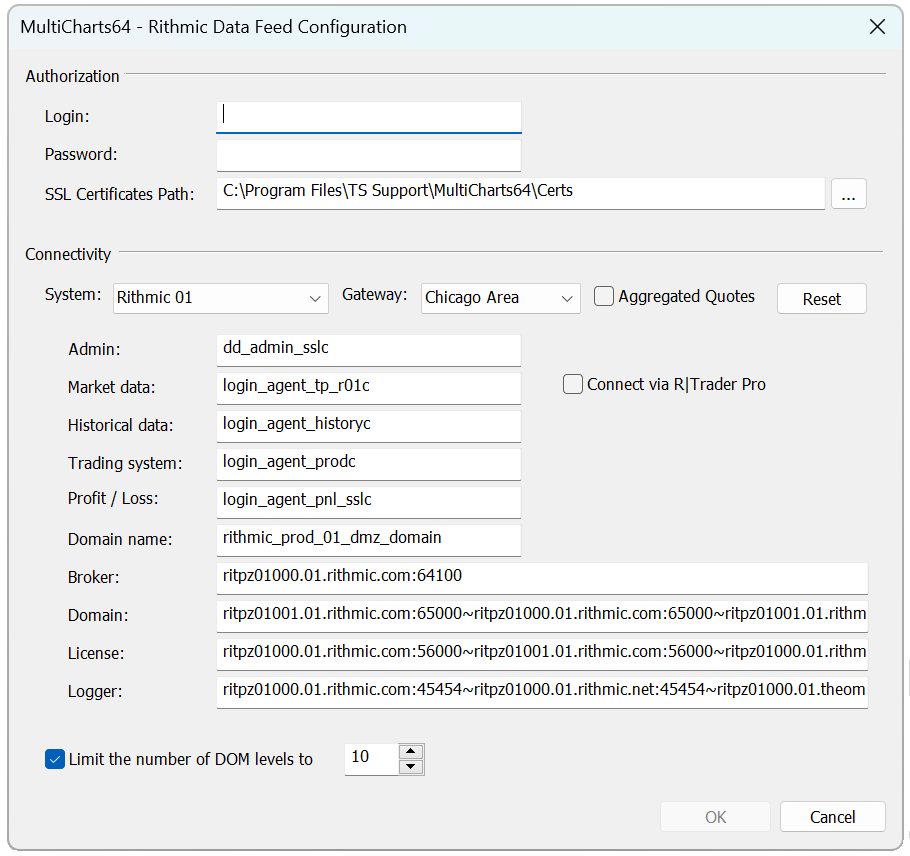Screen dimensions: 910x856
Task: Click the Profit / Loss field
Action: (x=369, y=502)
